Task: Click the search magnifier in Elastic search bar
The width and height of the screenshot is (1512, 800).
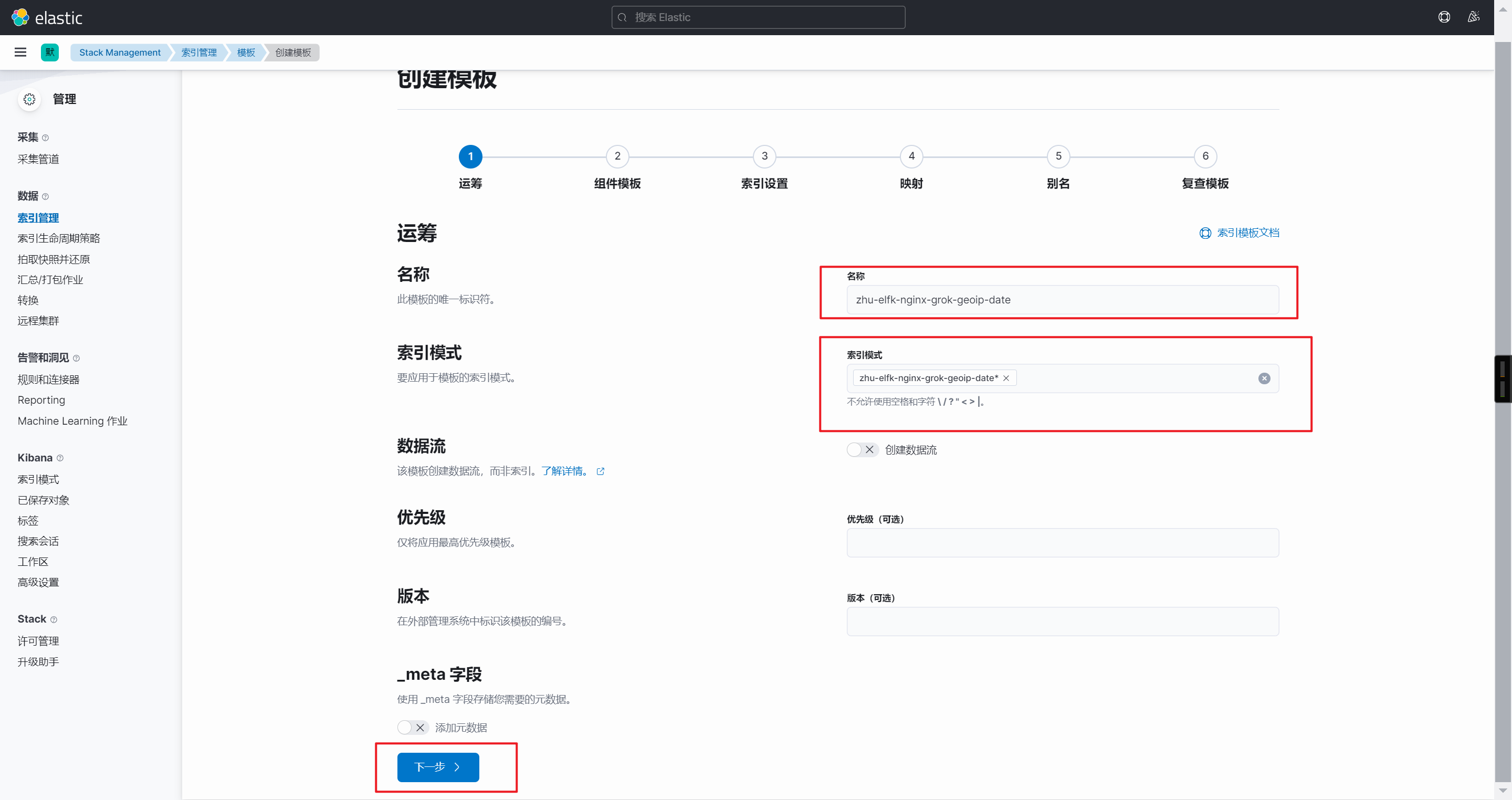Action: 622,18
